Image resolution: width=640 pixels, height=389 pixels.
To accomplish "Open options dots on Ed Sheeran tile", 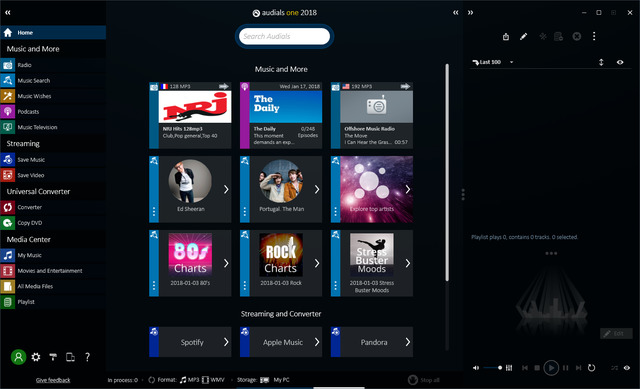I will (154, 211).
